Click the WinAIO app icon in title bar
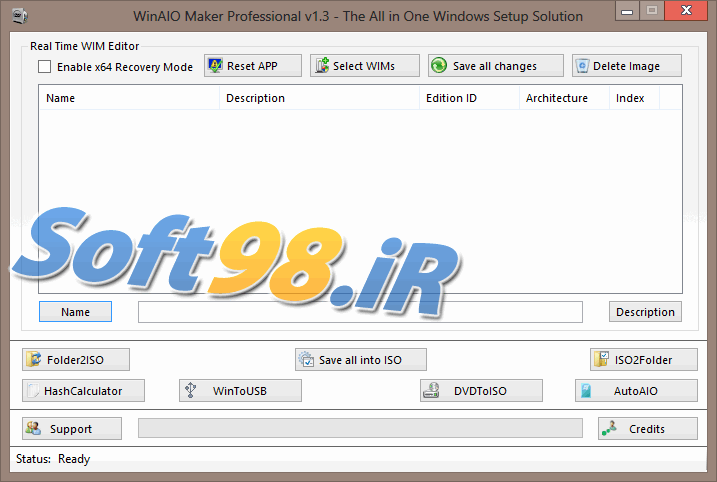This screenshot has width=717, height=482. click(x=20, y=16)
